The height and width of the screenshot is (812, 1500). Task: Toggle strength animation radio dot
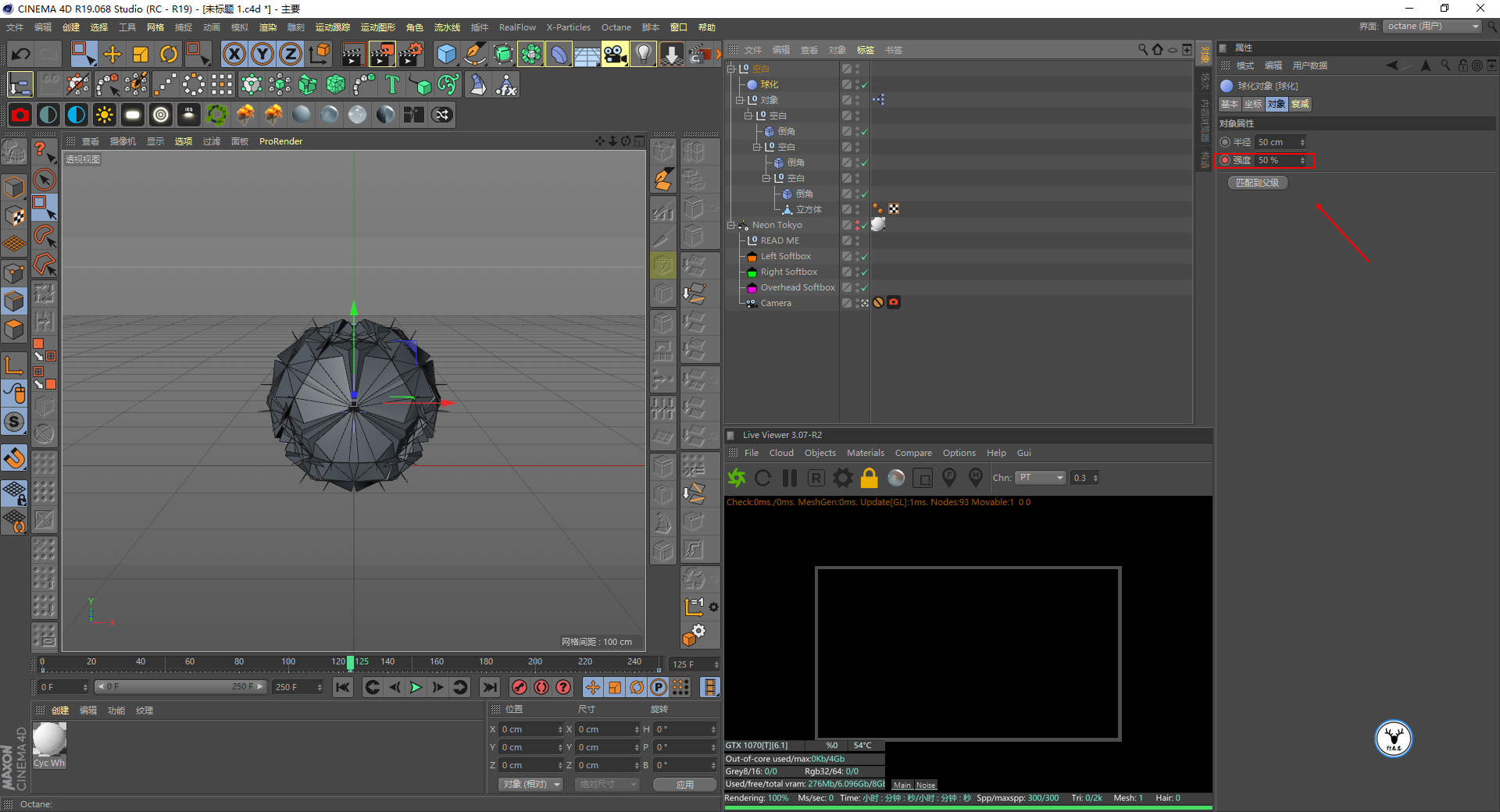click(1225, 160)
